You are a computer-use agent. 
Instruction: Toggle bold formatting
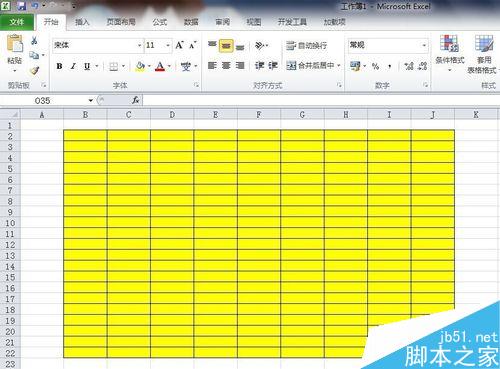[59, 66]
